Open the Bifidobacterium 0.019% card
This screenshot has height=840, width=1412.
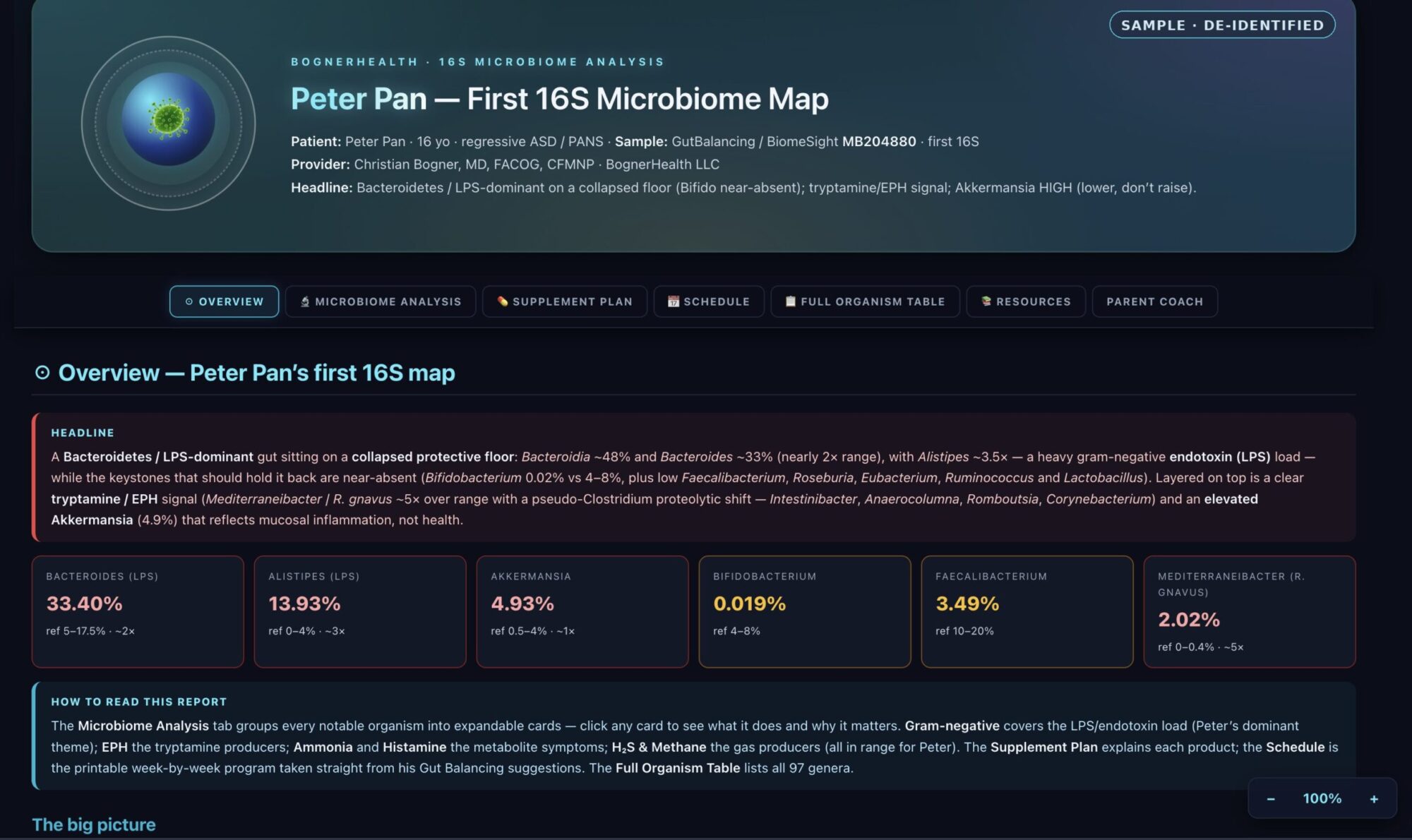tap(805, 611)
